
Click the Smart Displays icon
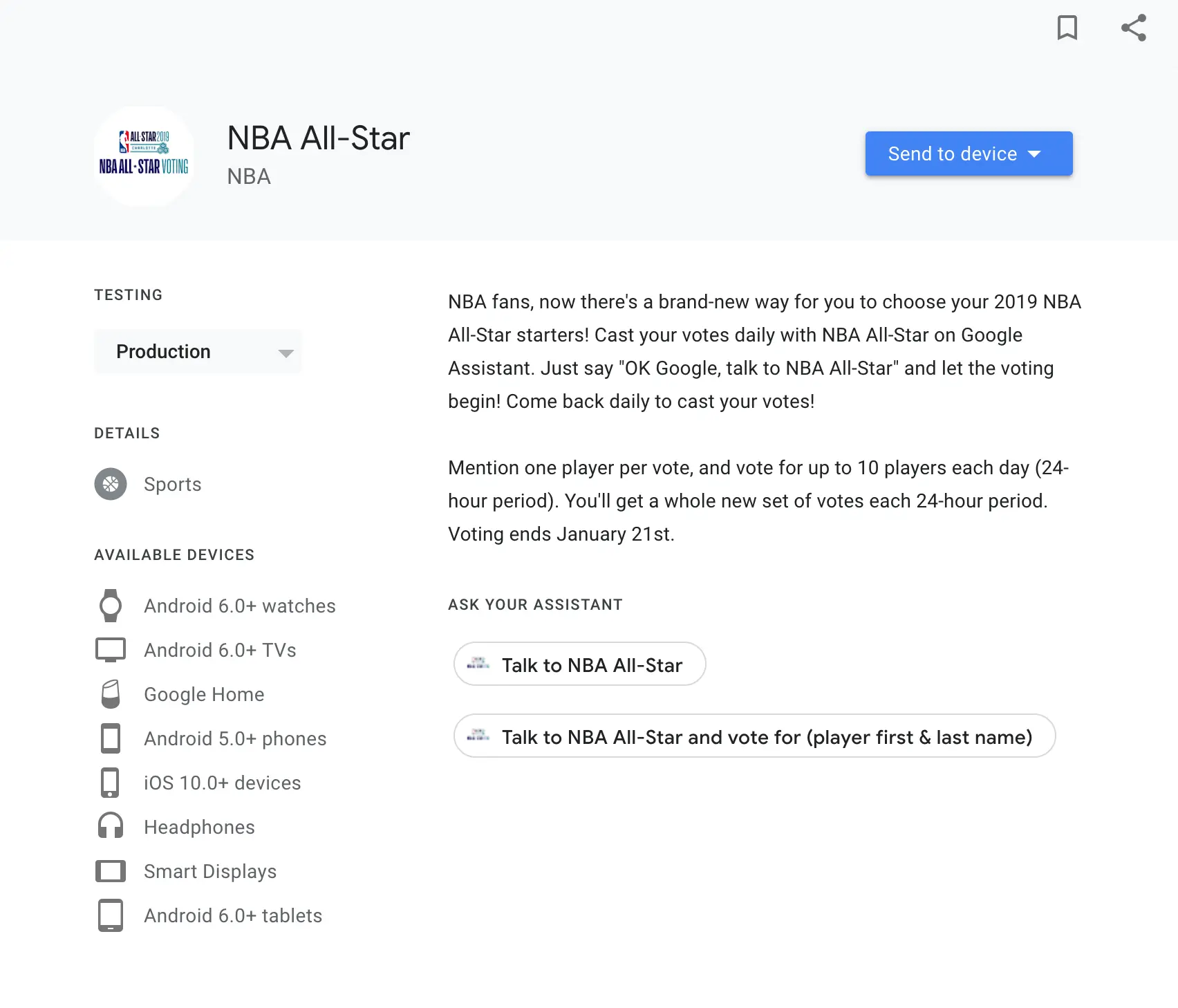(x=111, y=871)
